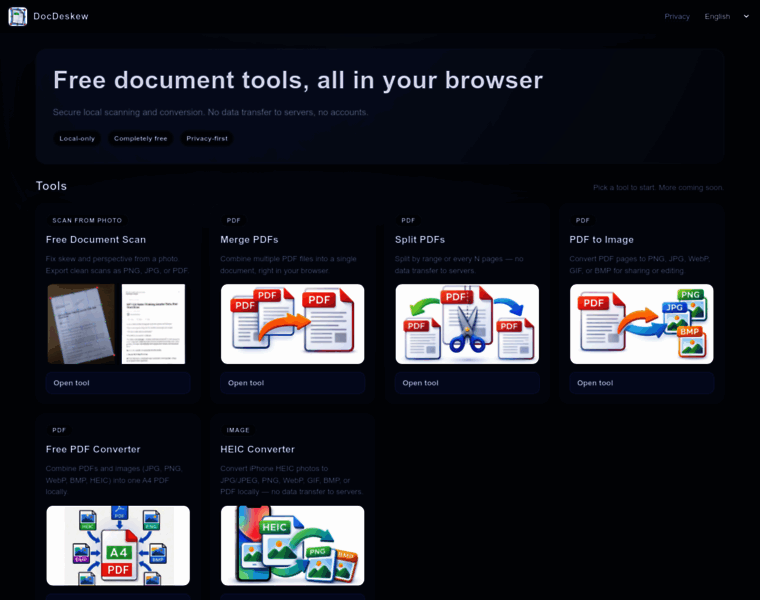Open the Privacy link in header
Screen dimensions: 760x600
(x=677, y=16)
